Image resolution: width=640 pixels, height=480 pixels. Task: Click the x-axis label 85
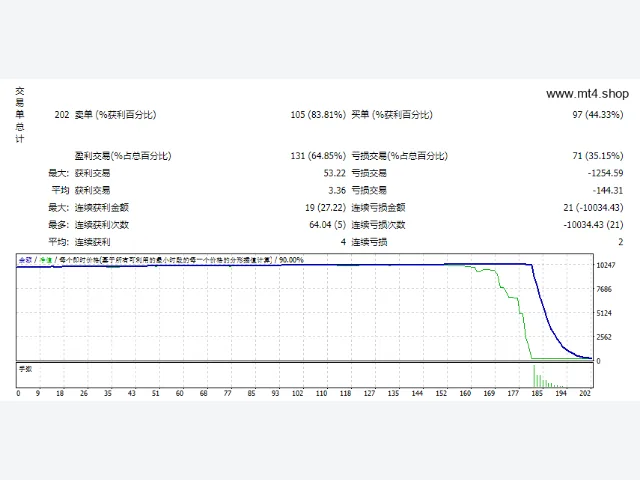[x=251, y=393]
